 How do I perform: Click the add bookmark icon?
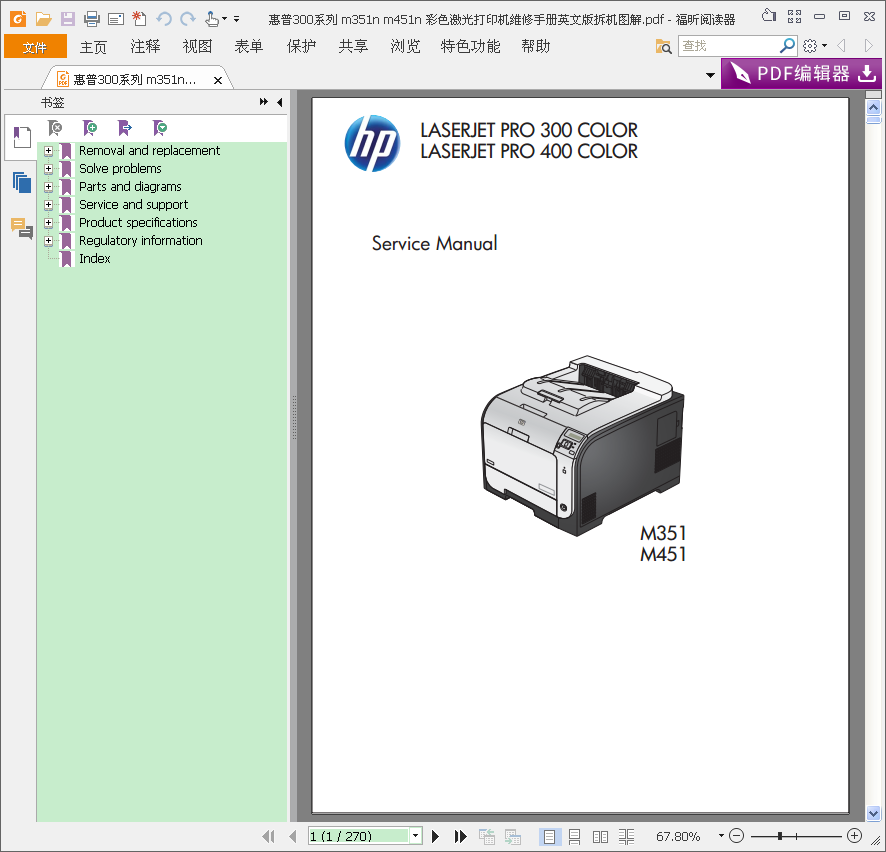tap(90, 128)
